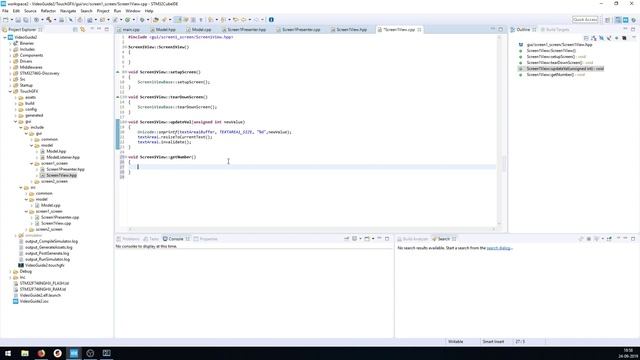The image size is (640, 360).
Task: Collapse the setupScreen function fold marker
Action: (126, 72)
